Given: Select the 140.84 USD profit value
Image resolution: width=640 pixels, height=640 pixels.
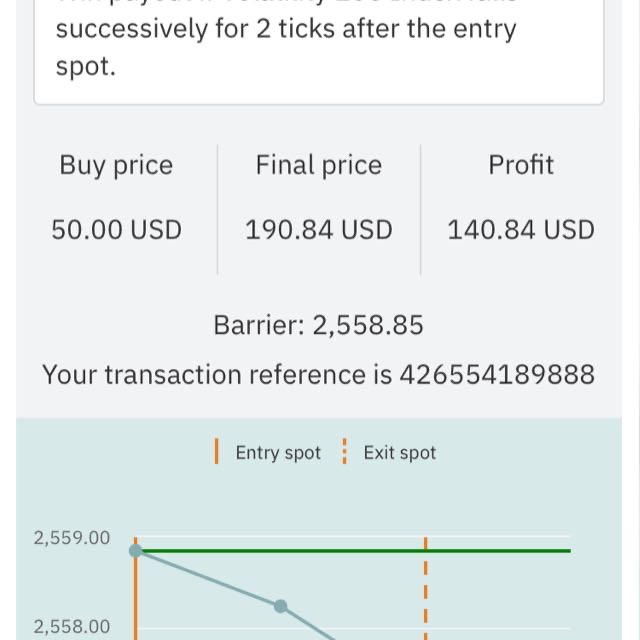Looking at the screenshot, I should click(521, 230).
